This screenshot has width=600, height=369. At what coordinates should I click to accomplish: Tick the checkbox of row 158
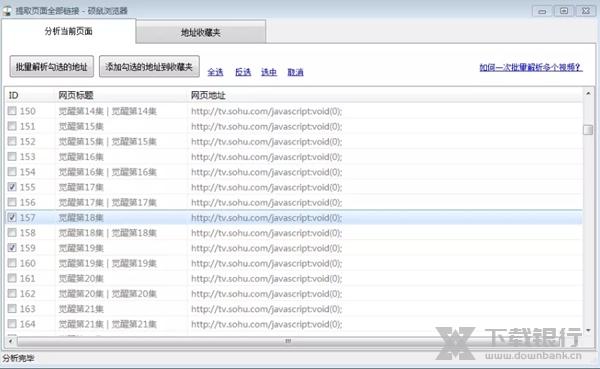coord(12,232)
